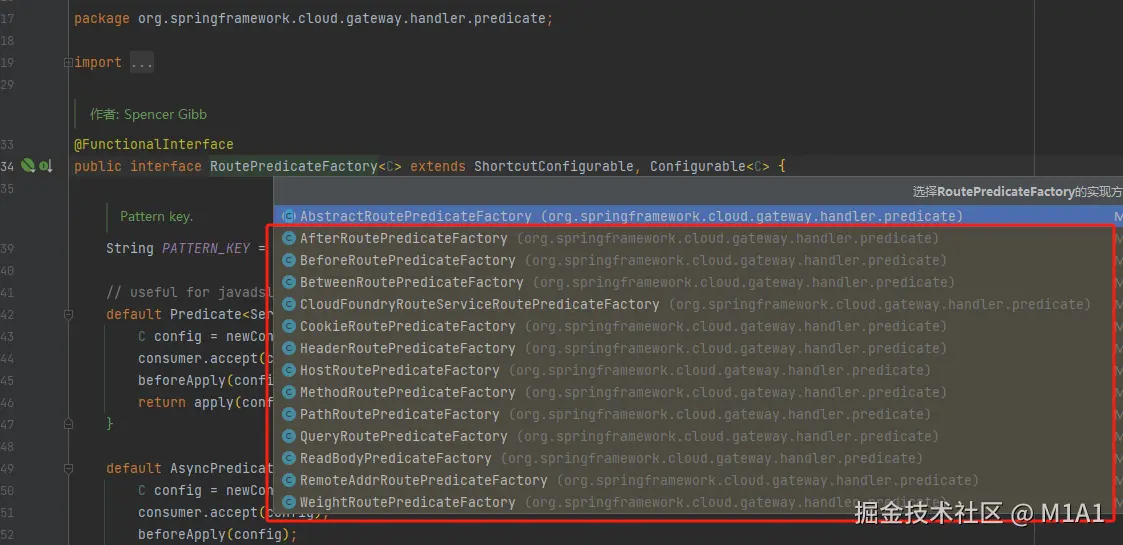1123x545 pixels.
Task: Click class icon beside HostRoutePredicateFactory
Action: [289, 370]
